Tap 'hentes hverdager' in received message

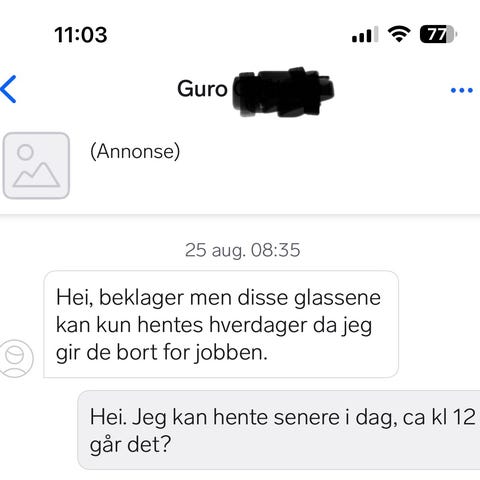point(222,325)
